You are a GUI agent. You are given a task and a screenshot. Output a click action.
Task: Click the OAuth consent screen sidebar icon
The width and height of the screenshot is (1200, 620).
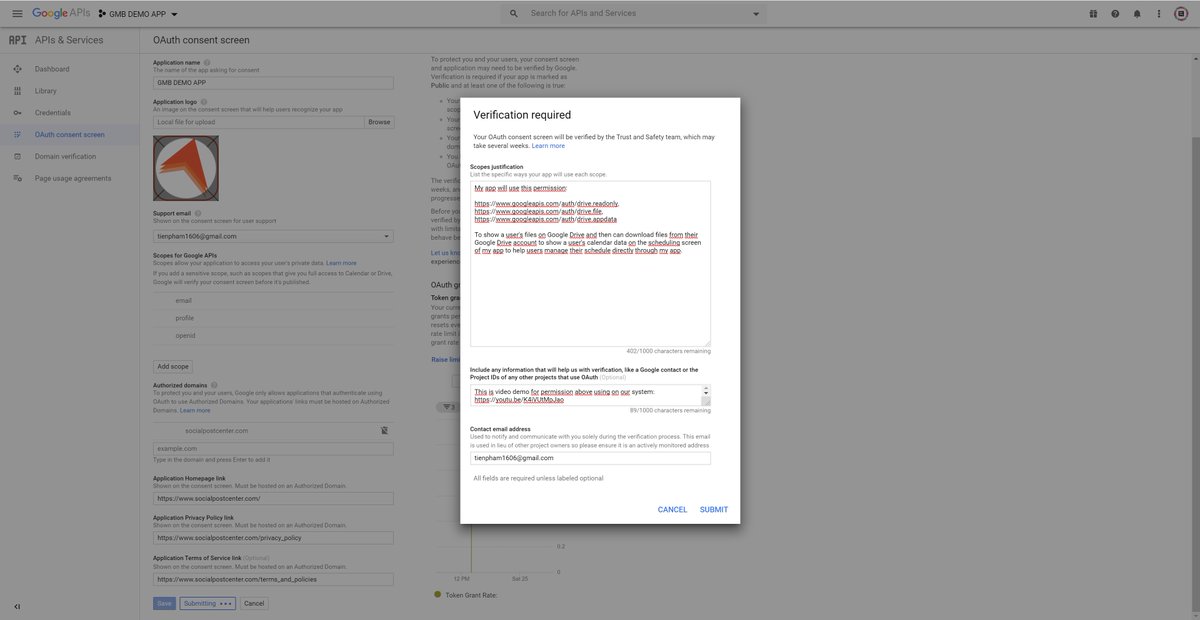pos(17,135)
